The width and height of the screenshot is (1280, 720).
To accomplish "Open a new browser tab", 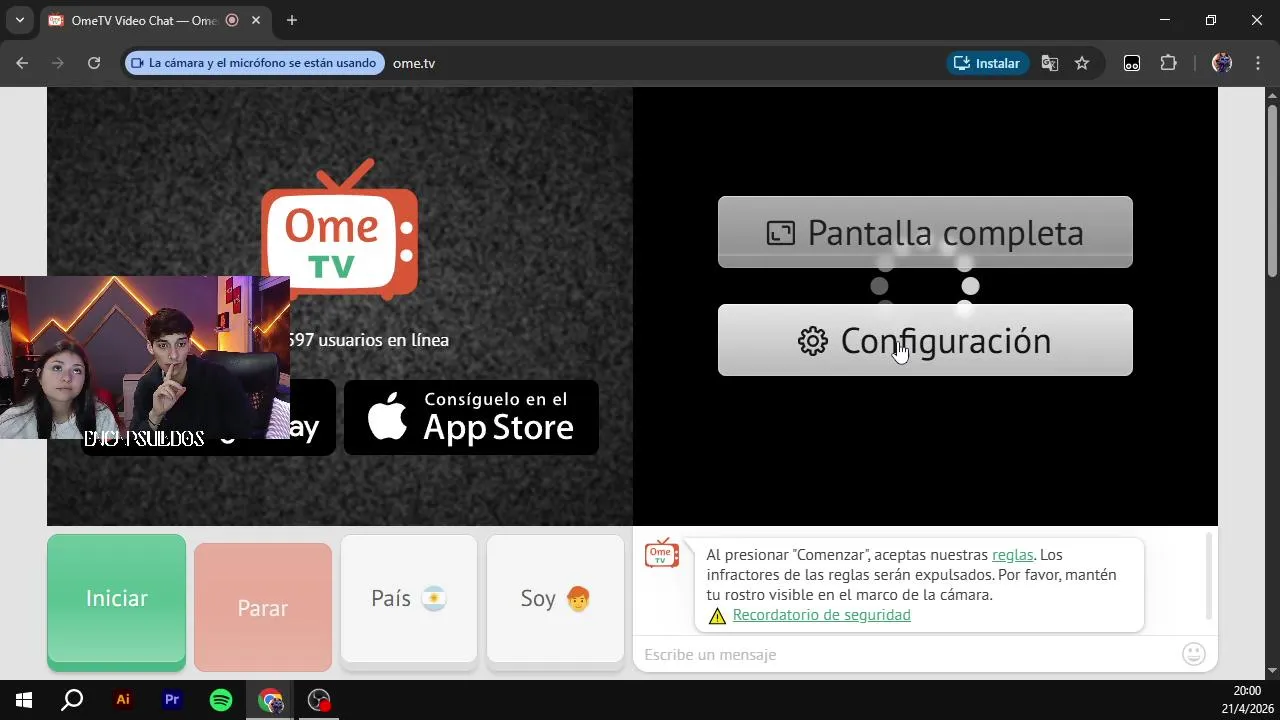I will click(x=292, y=20).
